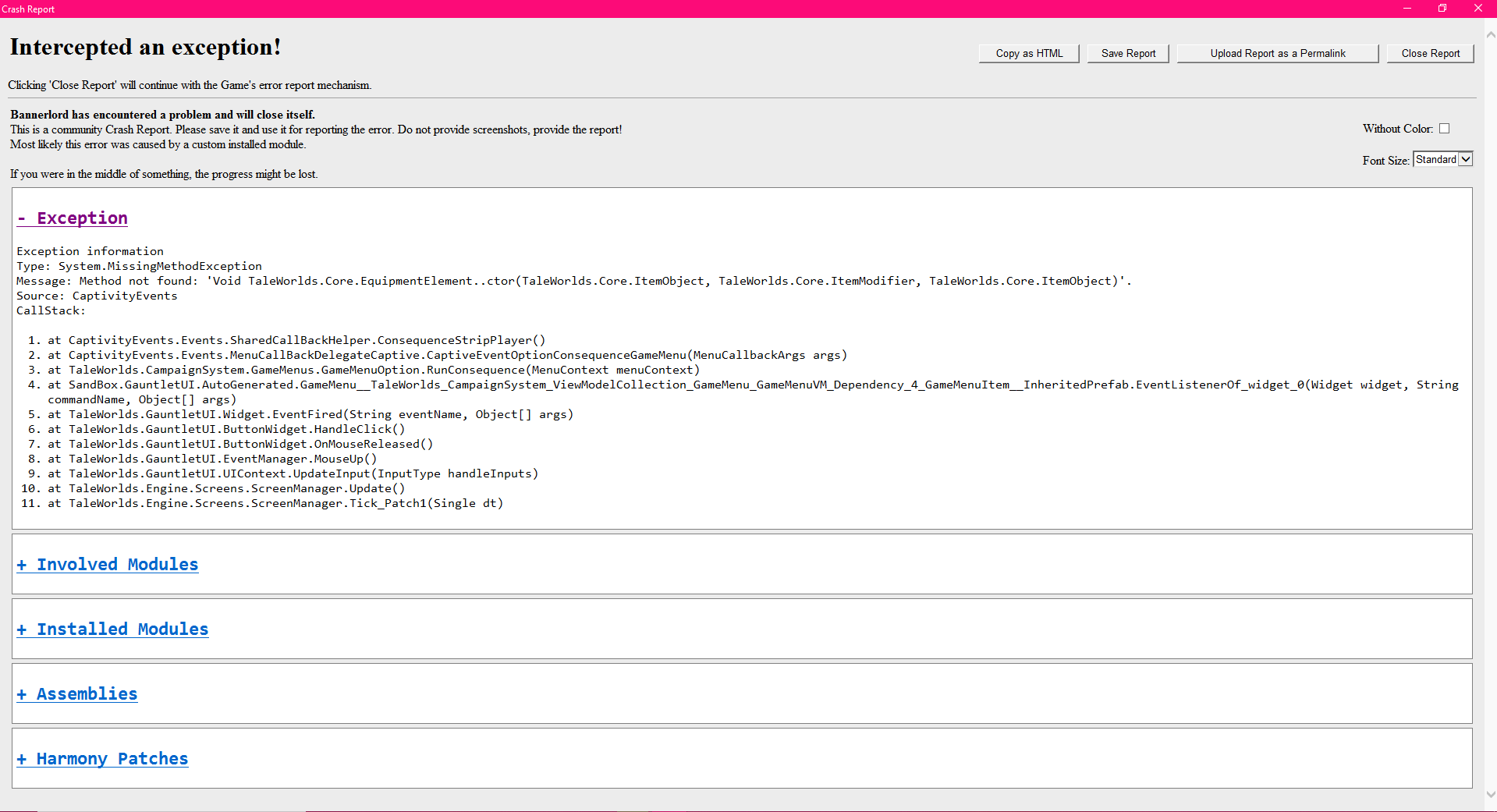
Task: Upload Report as a Permalink
Action: 1278,53
